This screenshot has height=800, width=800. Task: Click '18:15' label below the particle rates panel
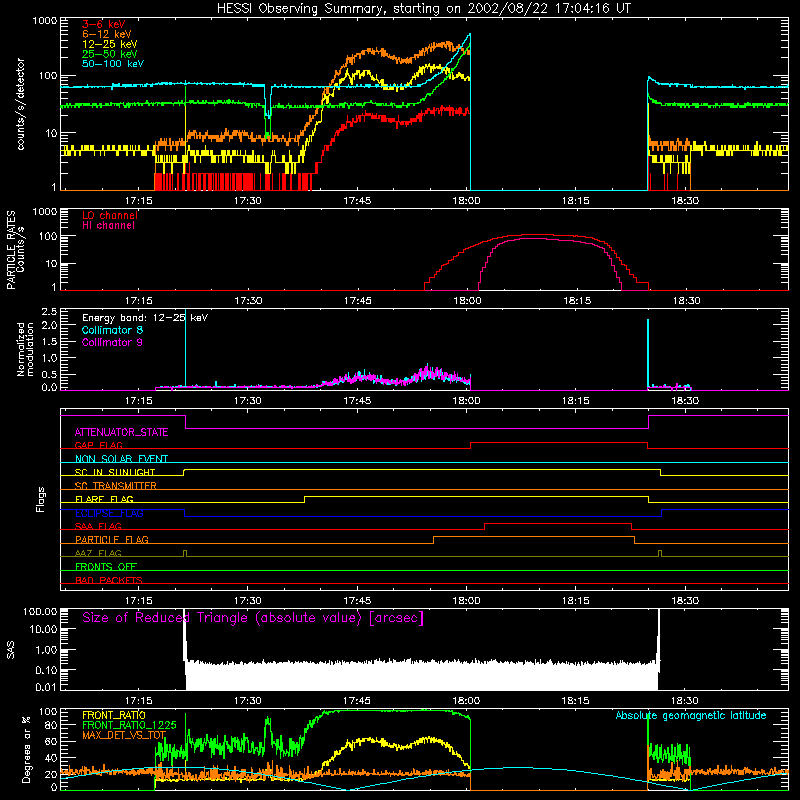(577, 301)
